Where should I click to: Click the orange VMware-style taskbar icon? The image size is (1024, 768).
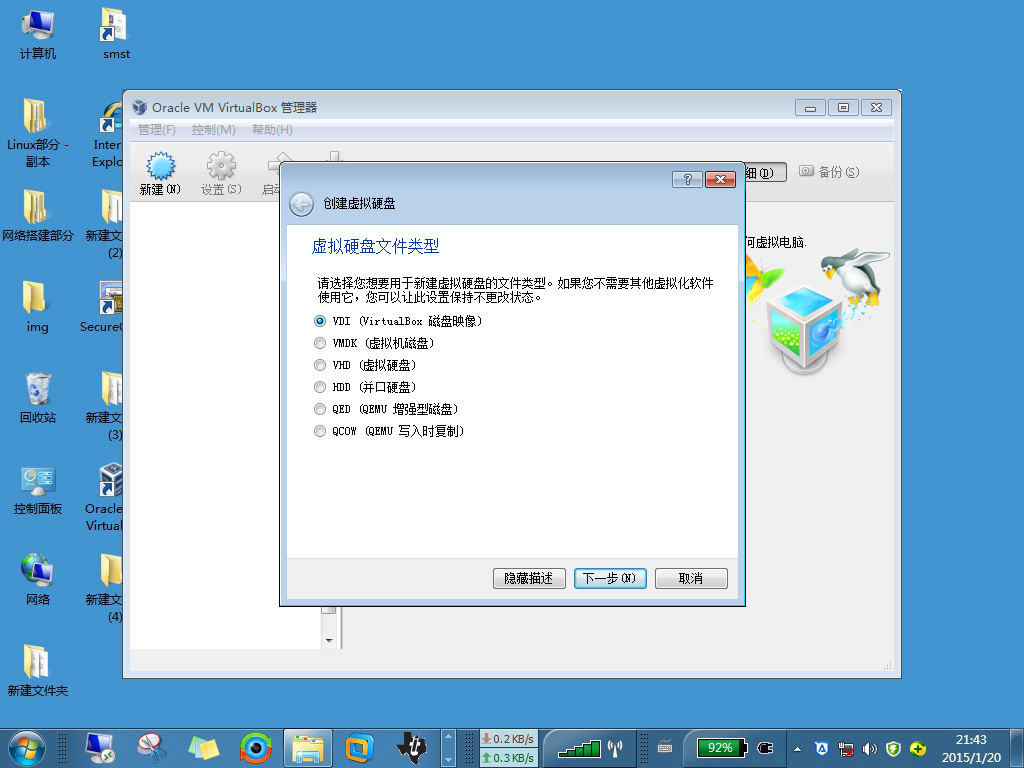coord(359,748)
